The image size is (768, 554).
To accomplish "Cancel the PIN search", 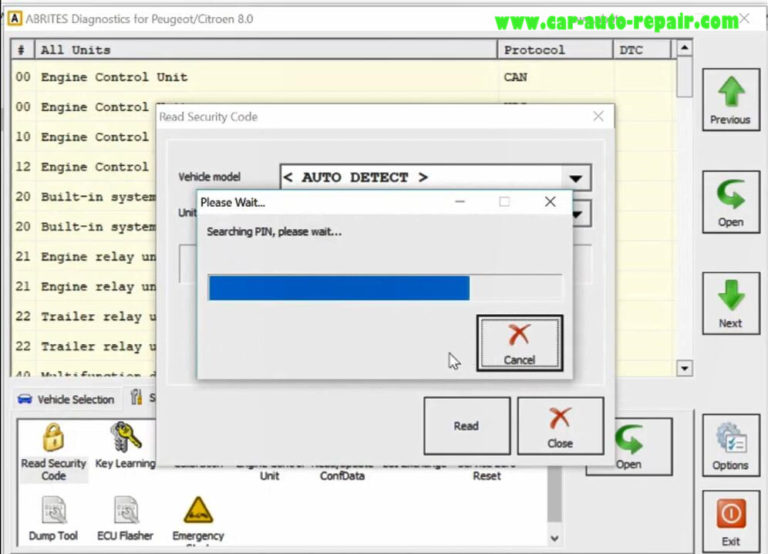I will [x=520, y=343].
